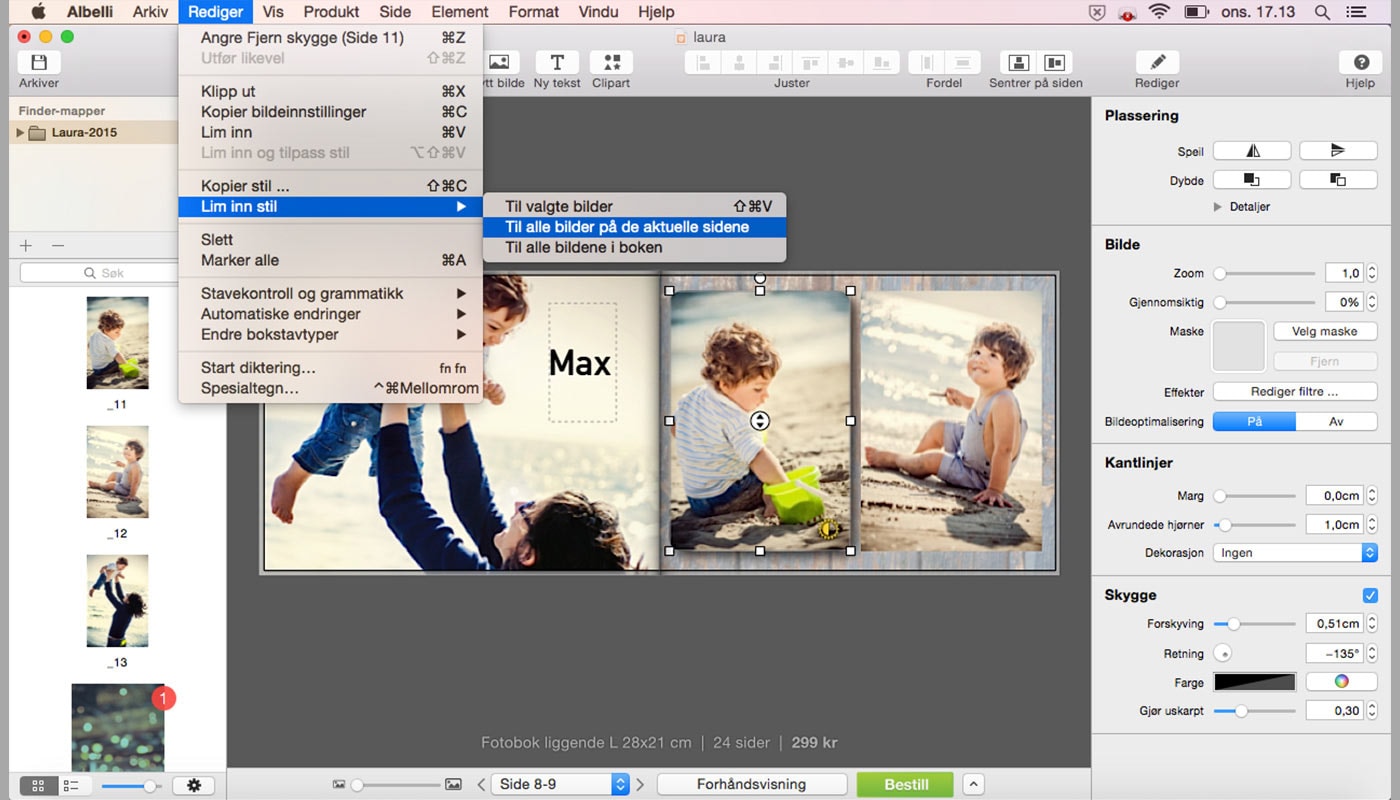Click the Arkiver save icon
The height and width of the screenshot is (800, 1400).
39,63
